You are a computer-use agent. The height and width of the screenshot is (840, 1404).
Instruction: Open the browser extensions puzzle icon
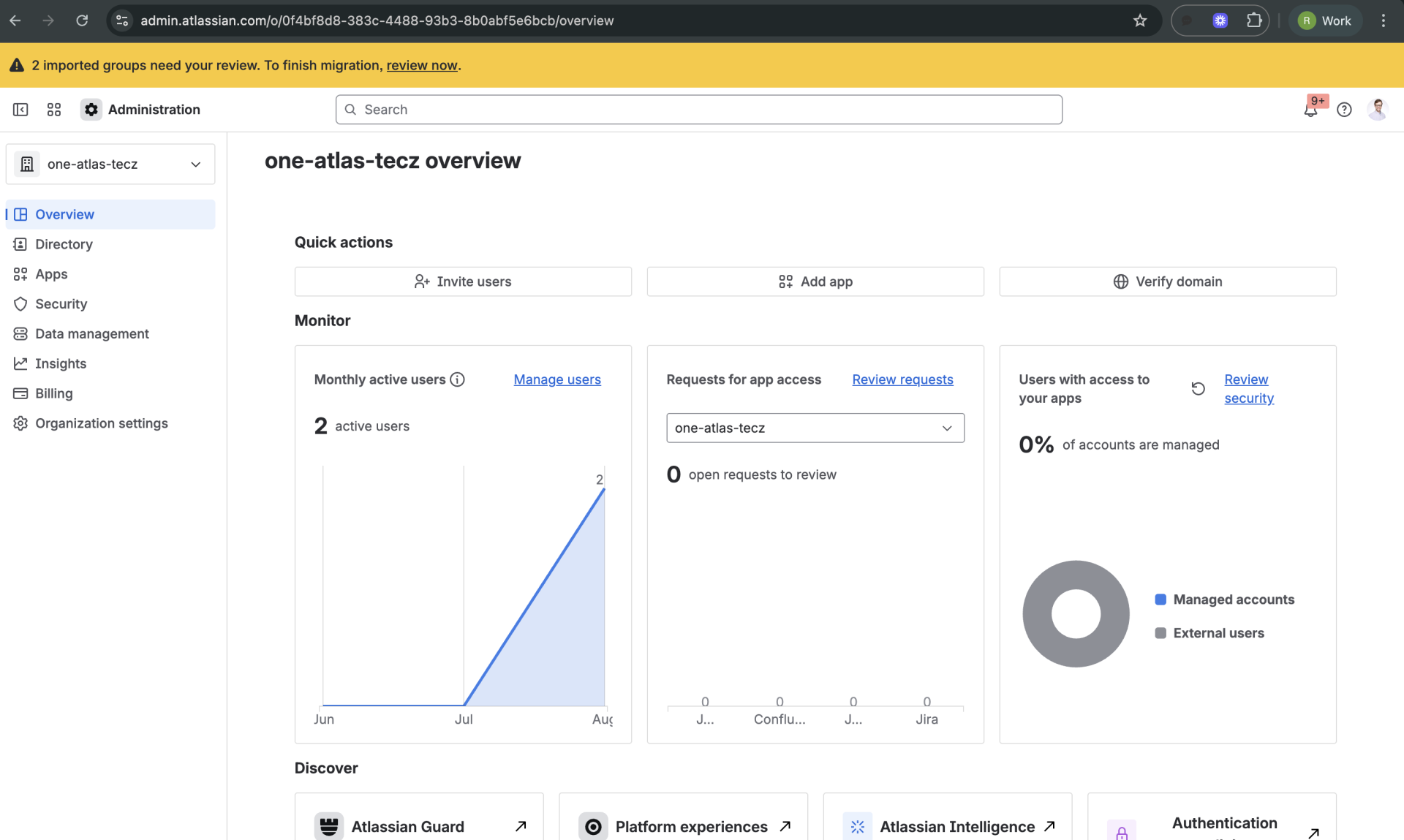(1254, 20)
